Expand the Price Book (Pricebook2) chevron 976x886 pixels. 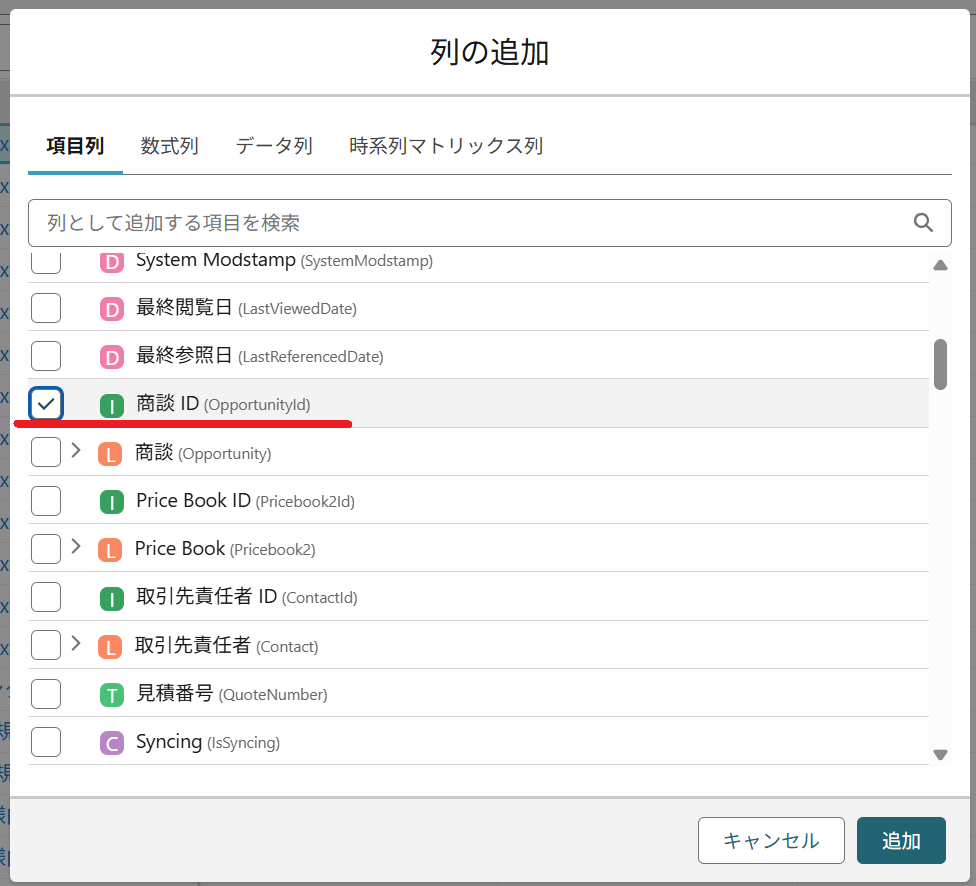pos(76,548)
